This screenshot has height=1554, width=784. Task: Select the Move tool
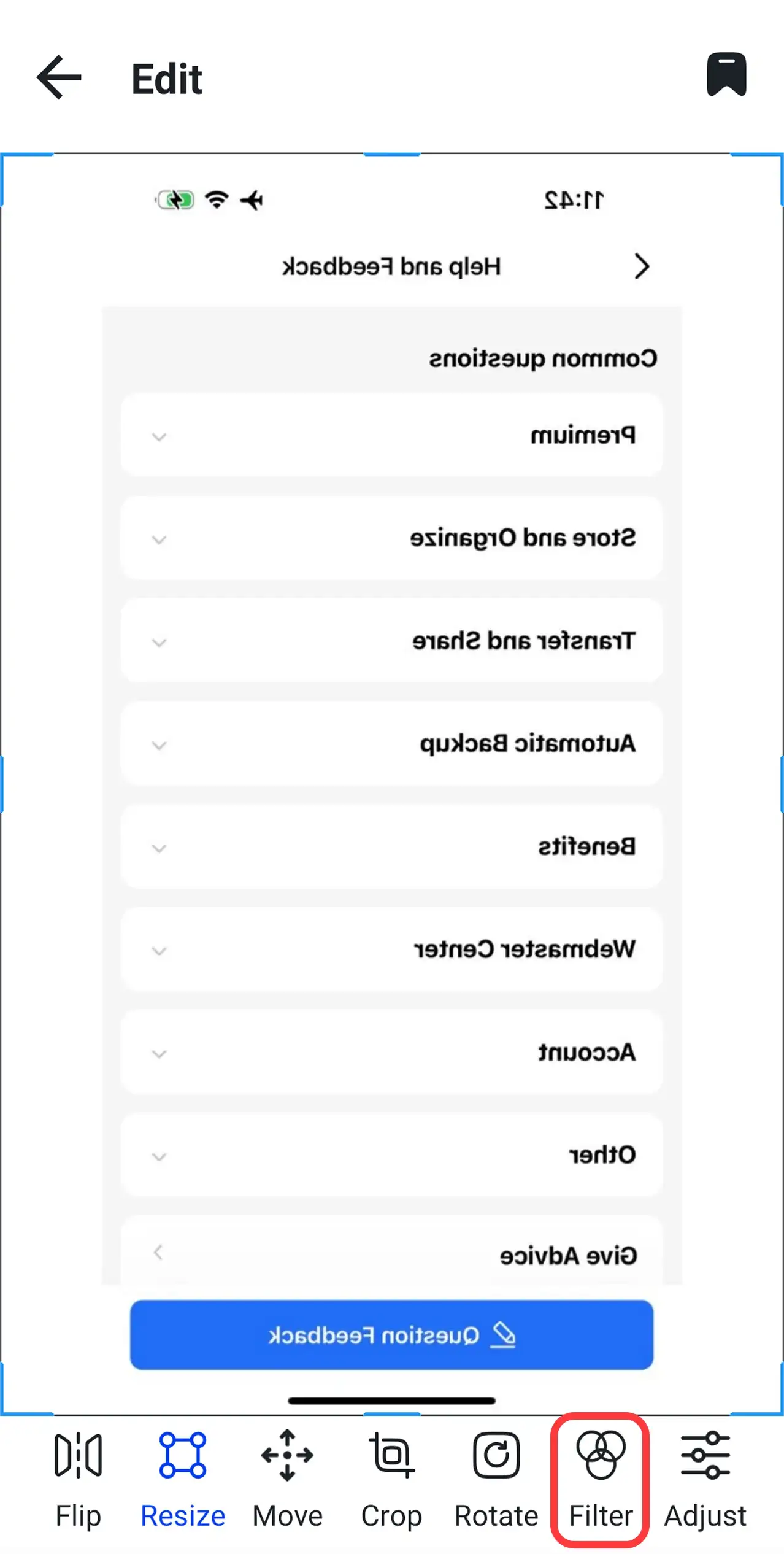pyautogui.click(x=288, y=1473)
